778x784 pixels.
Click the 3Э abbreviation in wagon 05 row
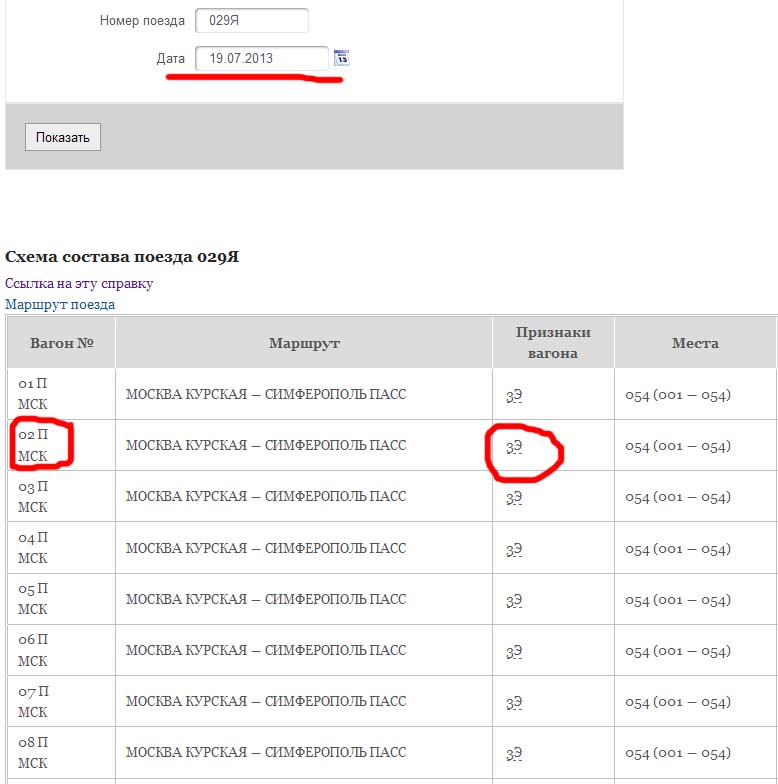[x=514, y=600]
